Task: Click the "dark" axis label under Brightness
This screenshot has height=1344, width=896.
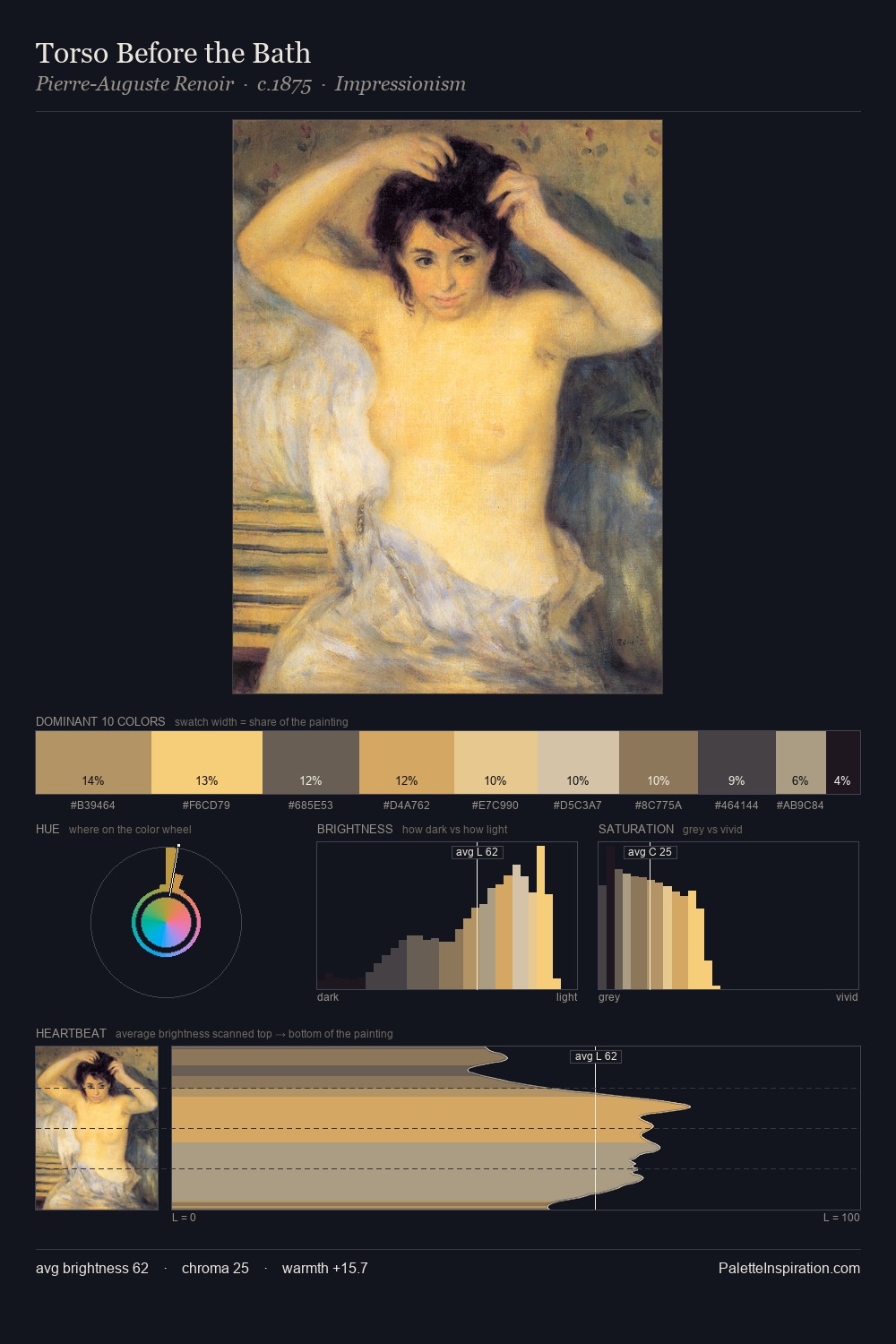Action: 328,996
